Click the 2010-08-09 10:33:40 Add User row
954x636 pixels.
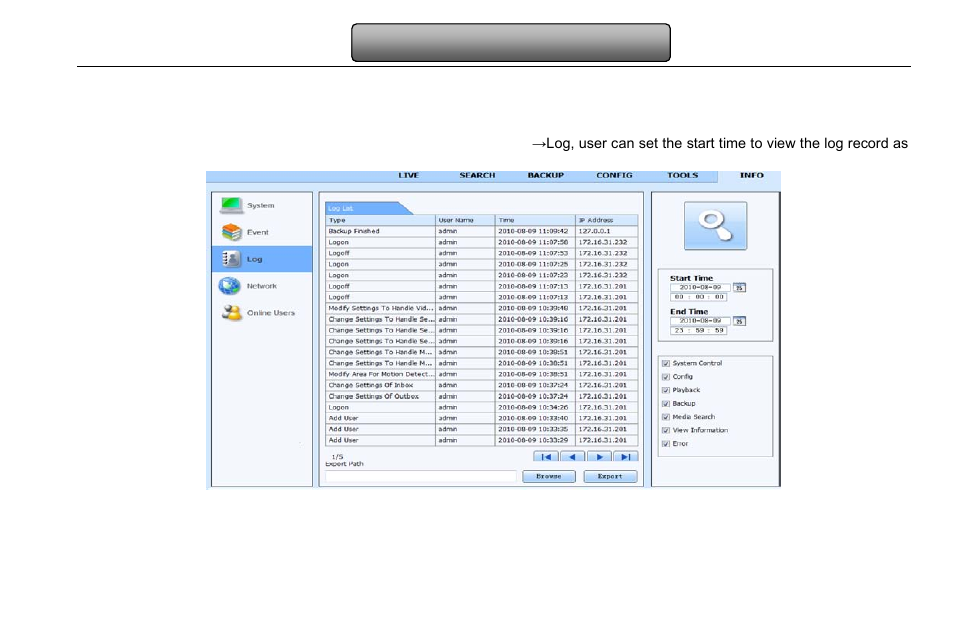482,418
